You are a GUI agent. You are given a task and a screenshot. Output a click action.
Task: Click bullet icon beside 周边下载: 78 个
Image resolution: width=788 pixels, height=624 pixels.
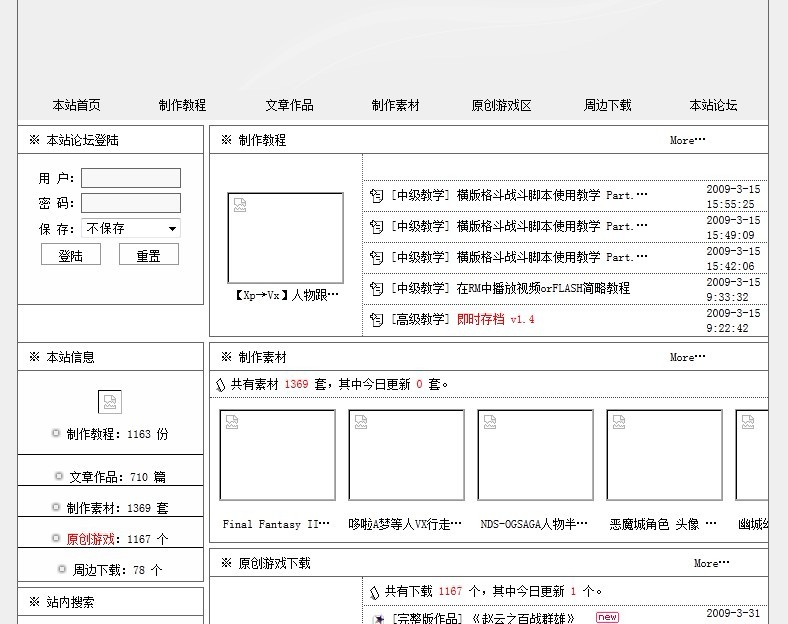click(x=62, y=569)
